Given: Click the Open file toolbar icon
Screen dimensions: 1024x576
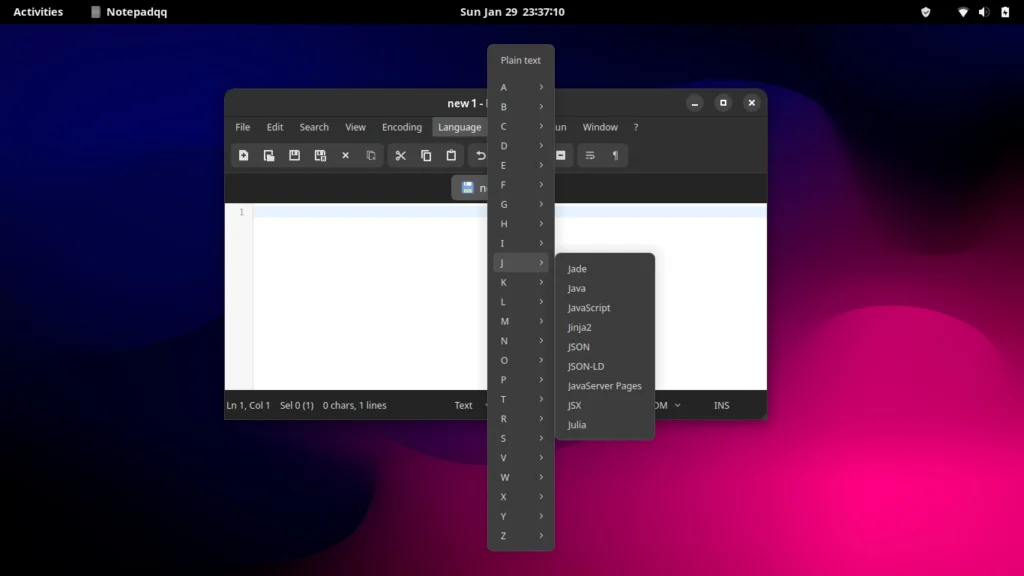Looking at the screenshot, I should pyautogui.click(x=269, y=155).
